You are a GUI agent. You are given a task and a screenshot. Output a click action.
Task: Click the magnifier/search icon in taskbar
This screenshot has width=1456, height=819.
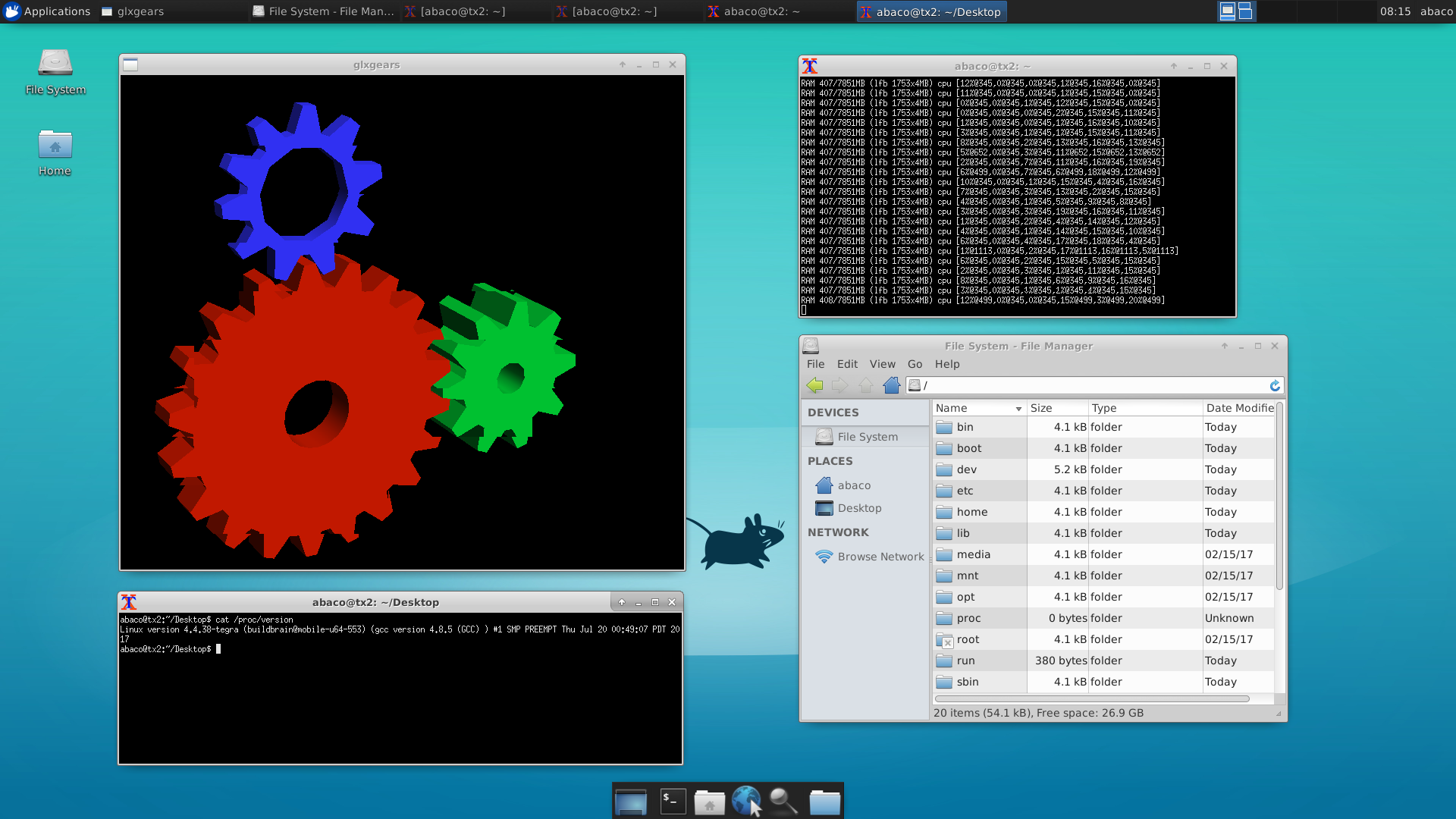[x=786, y=800]
